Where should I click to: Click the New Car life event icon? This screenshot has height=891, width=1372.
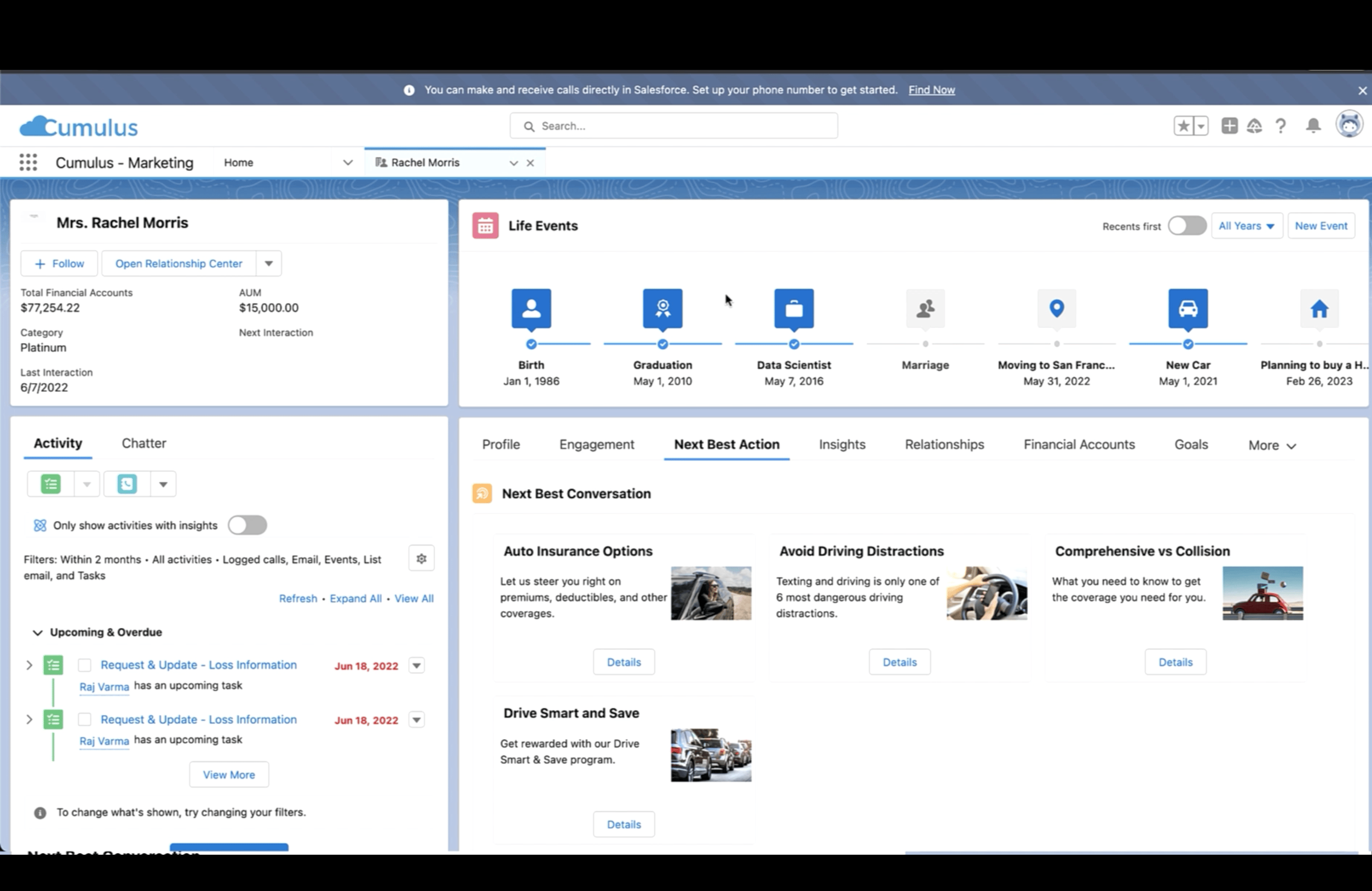1187,308
